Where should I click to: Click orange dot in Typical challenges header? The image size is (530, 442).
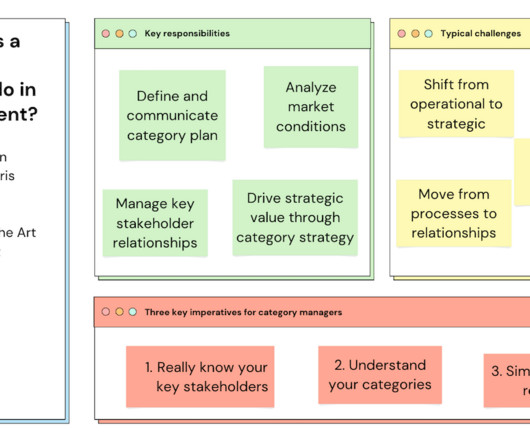pos(415,33)
